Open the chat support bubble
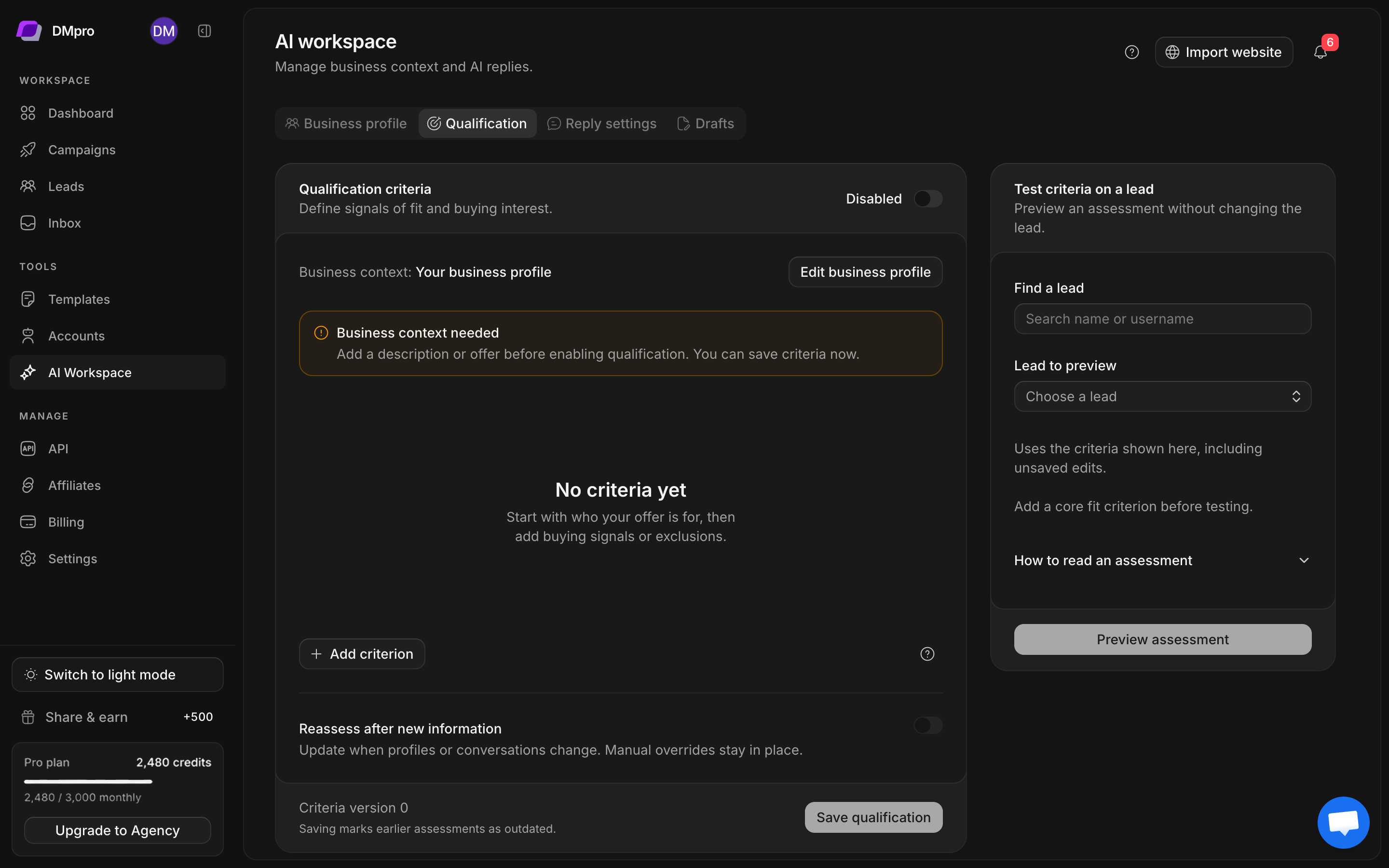This screenshot has height=868, width=1389. pyautogui.click(x=1343, y=822)
